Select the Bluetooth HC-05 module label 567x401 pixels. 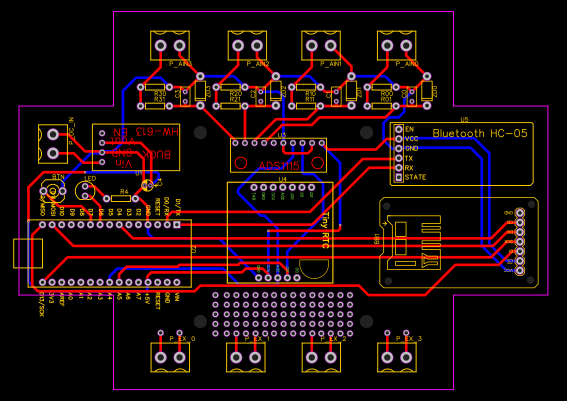tap(480, 133)
